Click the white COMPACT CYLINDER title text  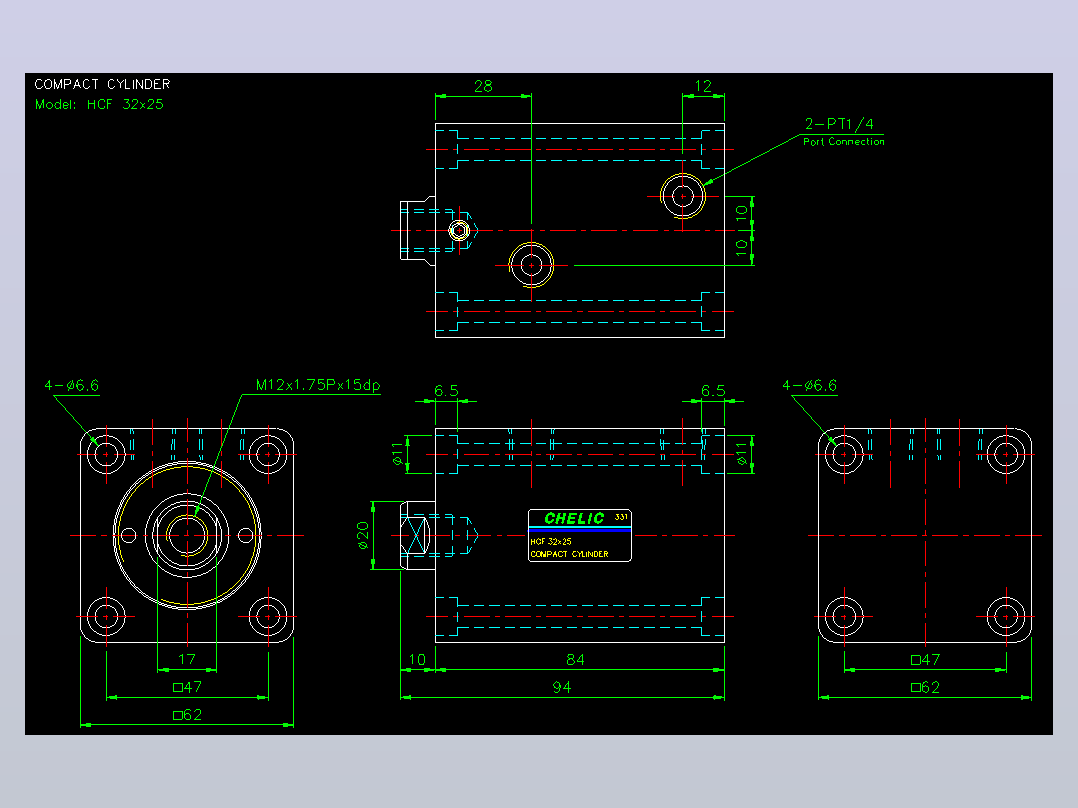tap(102, 84)
